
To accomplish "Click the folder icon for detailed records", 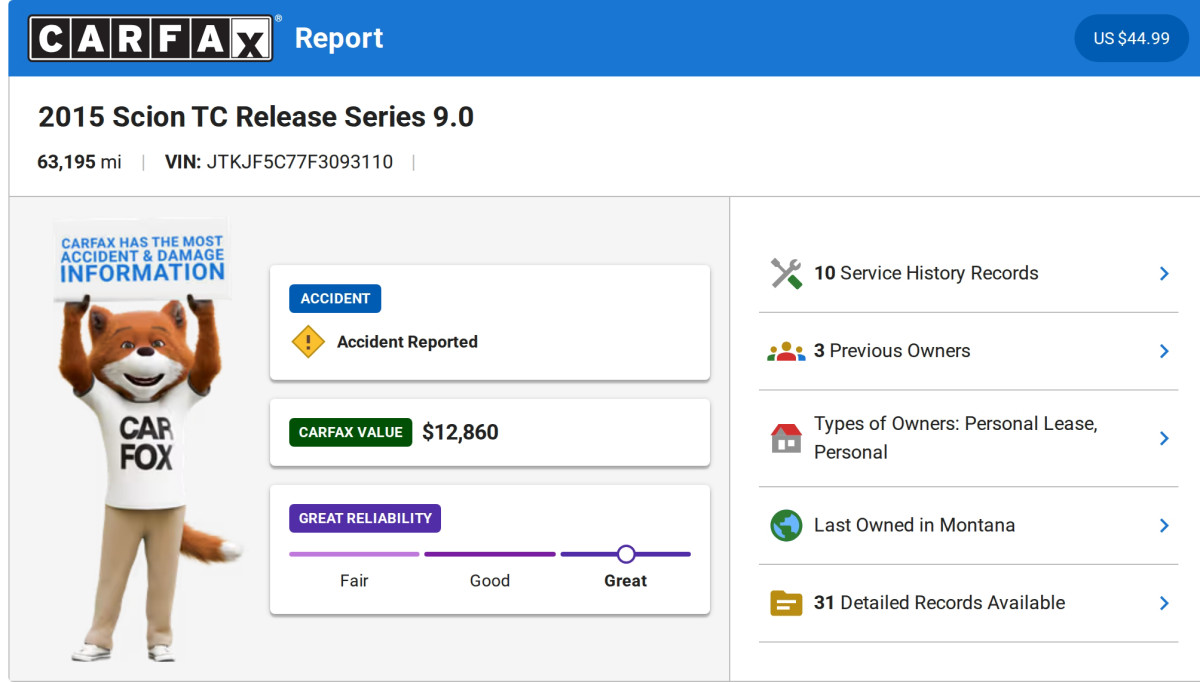I will click(x=786, y=603).
